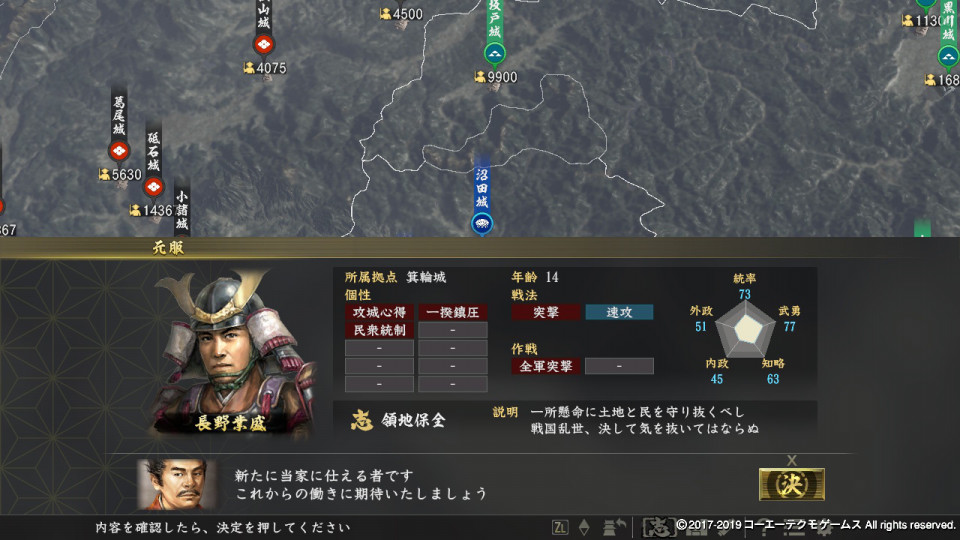Select the 砥石城 red castle marker
The height and width of the screenshot is (540, 960).
pyautogui.click(x=153, y=186)
